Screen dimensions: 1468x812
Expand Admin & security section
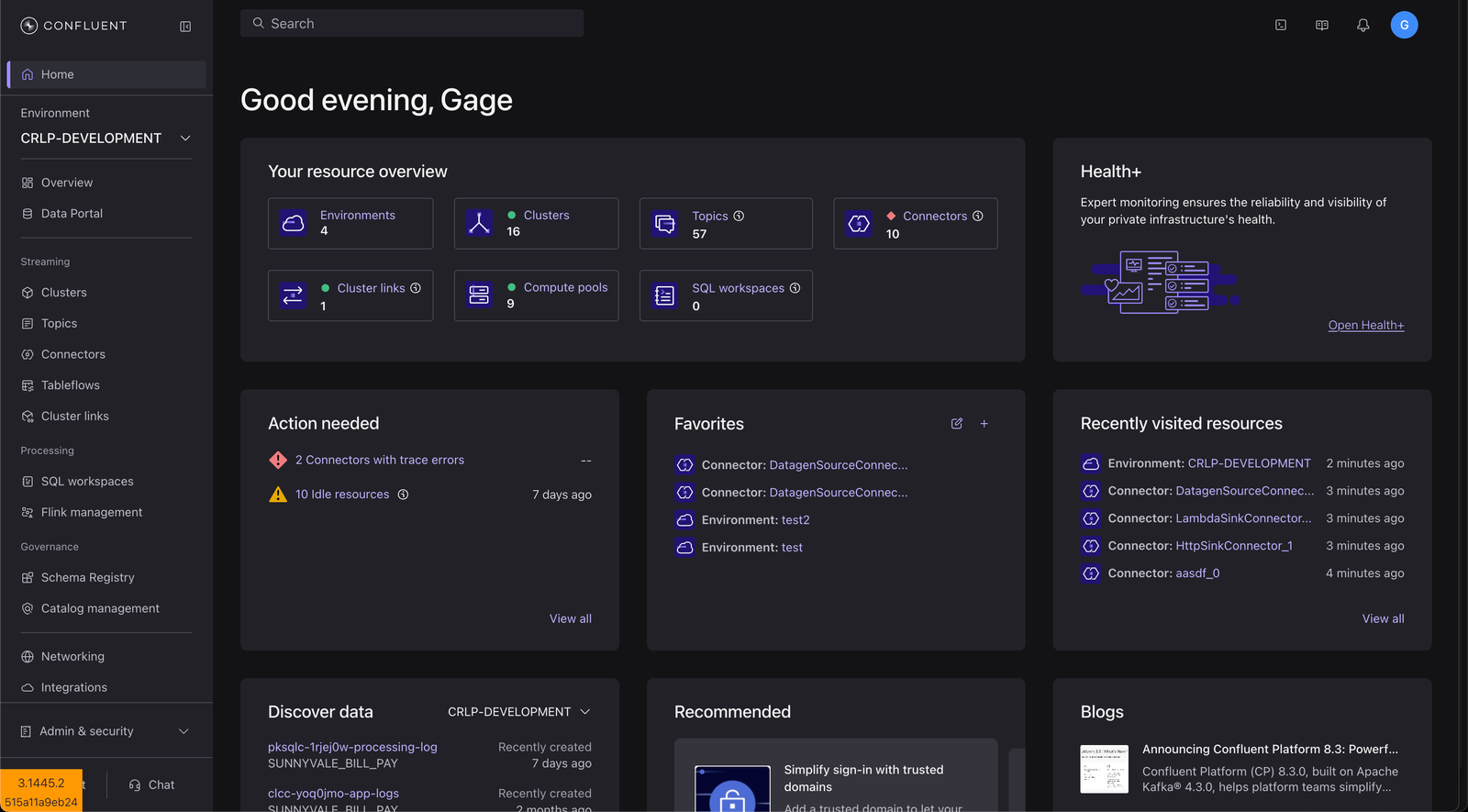pos(106,731)
